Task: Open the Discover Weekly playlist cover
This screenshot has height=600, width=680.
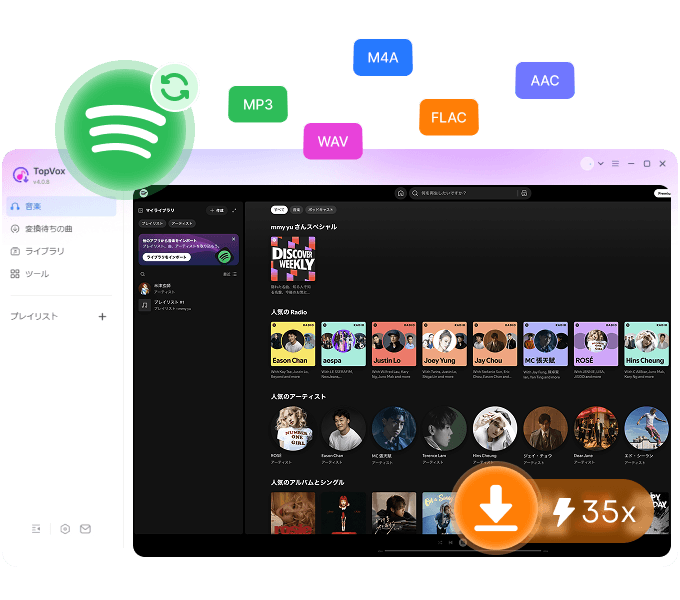Action: (293, 259)
